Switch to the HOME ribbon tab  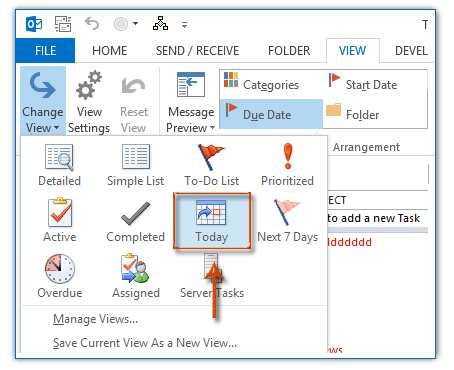pos(109,51)
